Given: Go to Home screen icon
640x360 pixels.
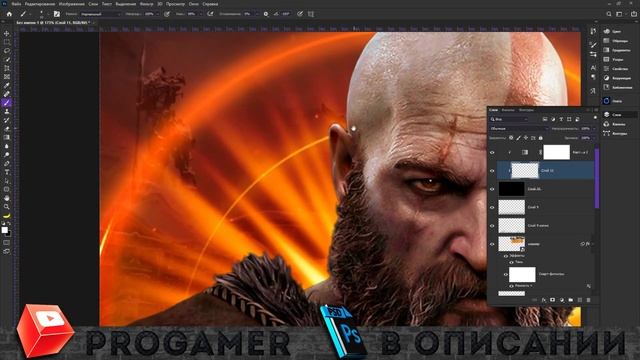Looking at the screenshot, I should (x=9, y=14).
